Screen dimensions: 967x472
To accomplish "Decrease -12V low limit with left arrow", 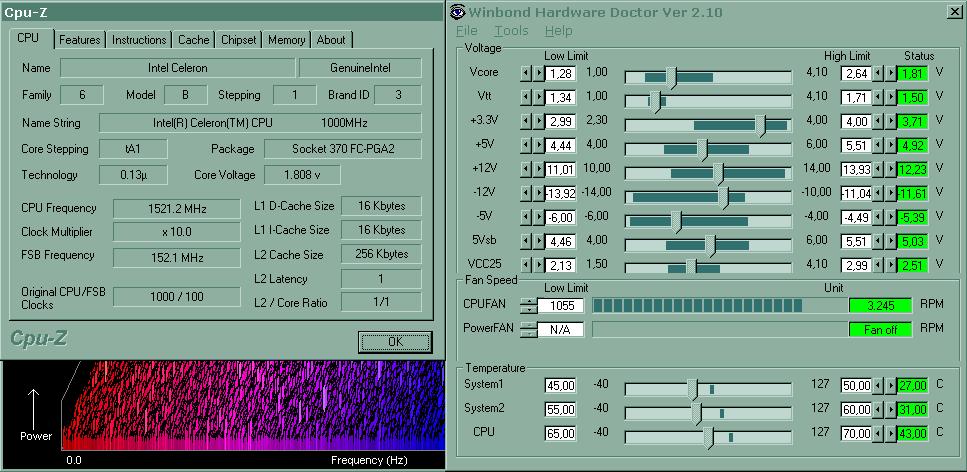I will tap(525, 194).
